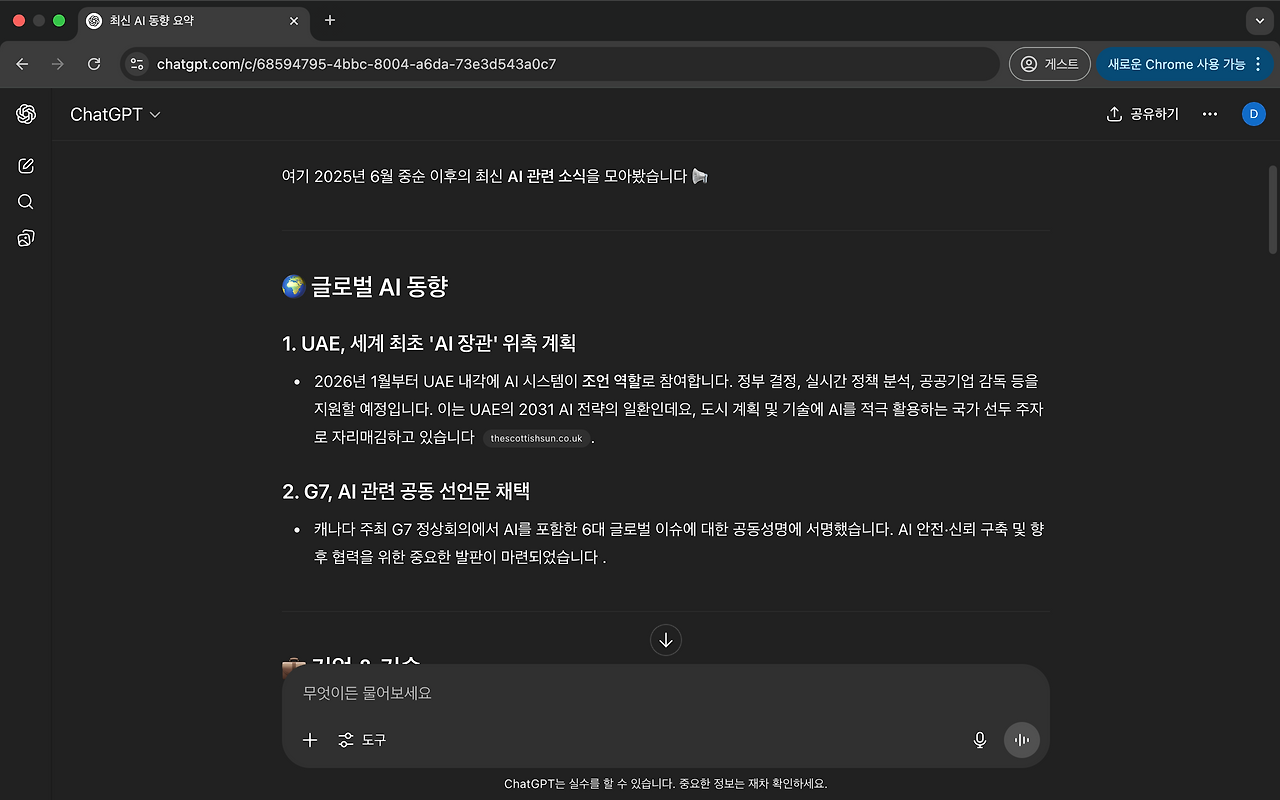Open site permissions from the address bar icon
Screen dimensions: 1280x800
pyautogui.click(x=136, y=63)
